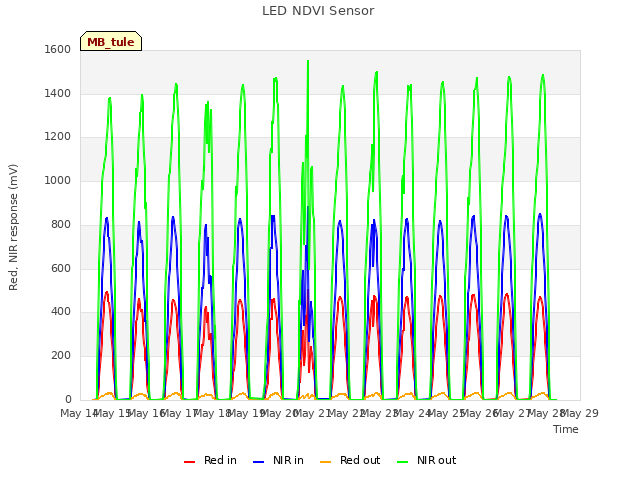The width and height of the screenshot is (640, 480).
Task: Click the May 29 x-axis tick label
Action: point(580,413)
